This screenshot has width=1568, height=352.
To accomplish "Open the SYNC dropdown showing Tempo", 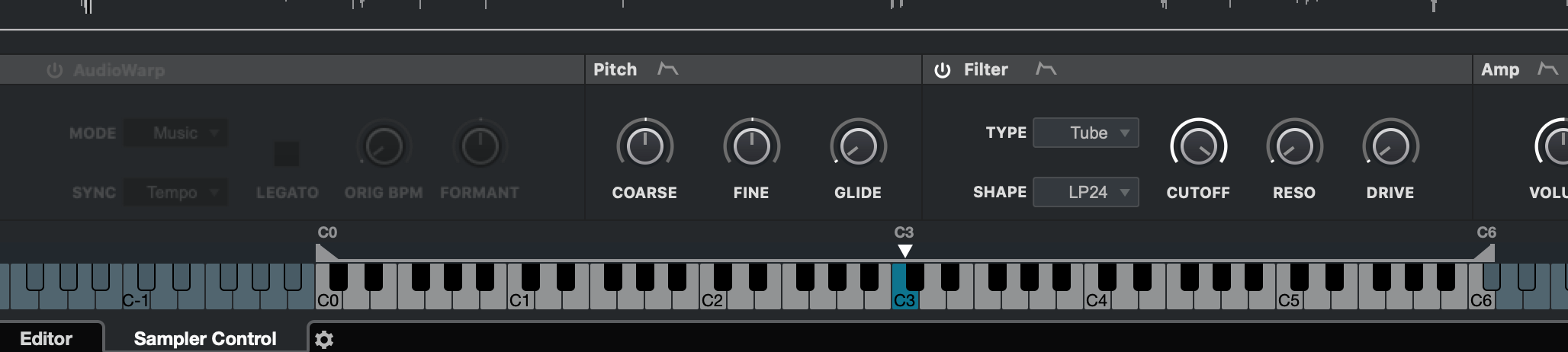I will click(177, 192).
